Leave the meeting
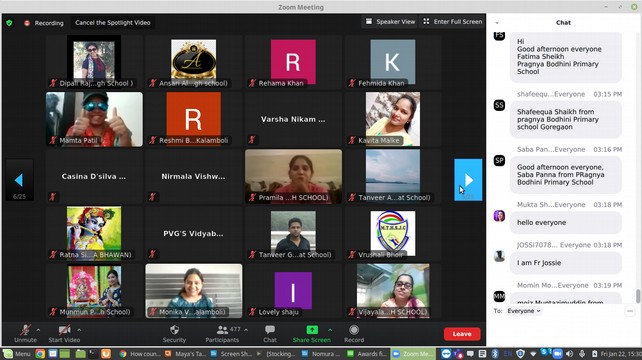Viewport: 642px width, 360px height. tap(462, 334)
